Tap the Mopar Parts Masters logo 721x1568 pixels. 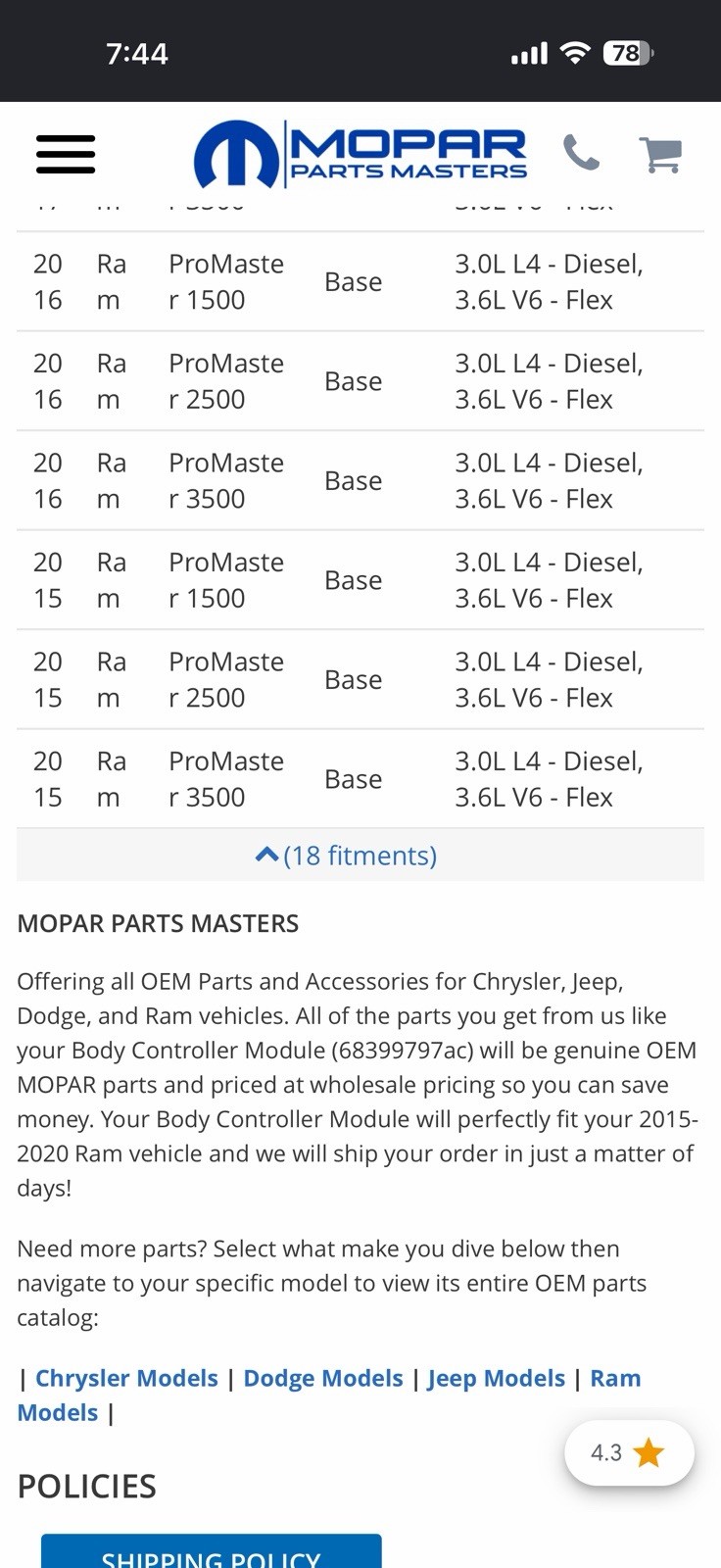[x=360, y=154]
